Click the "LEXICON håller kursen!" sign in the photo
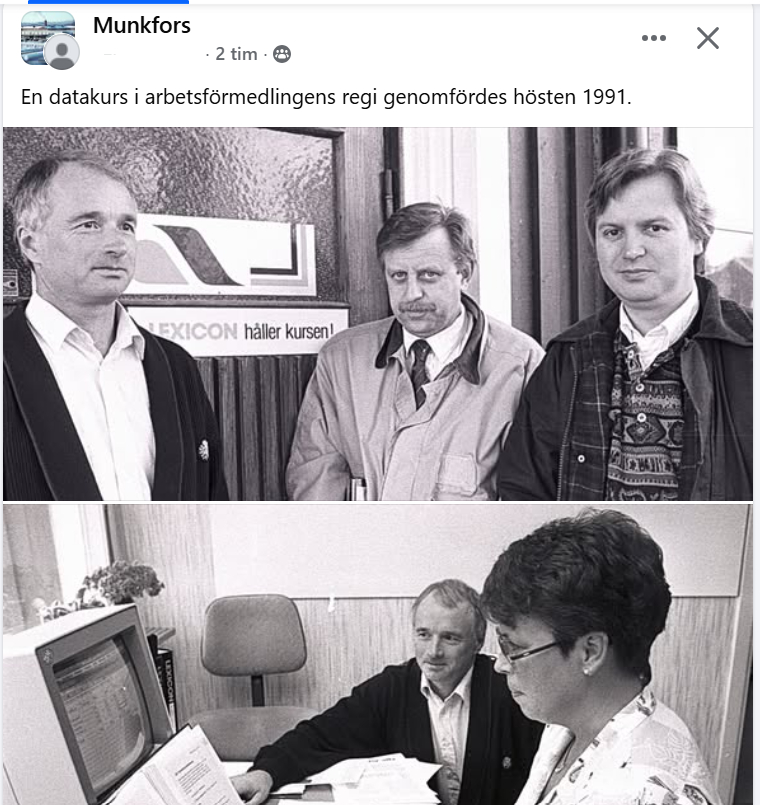The height and width of the screenshot is (805, 760). pyautogui.click(x=238, y=331)
